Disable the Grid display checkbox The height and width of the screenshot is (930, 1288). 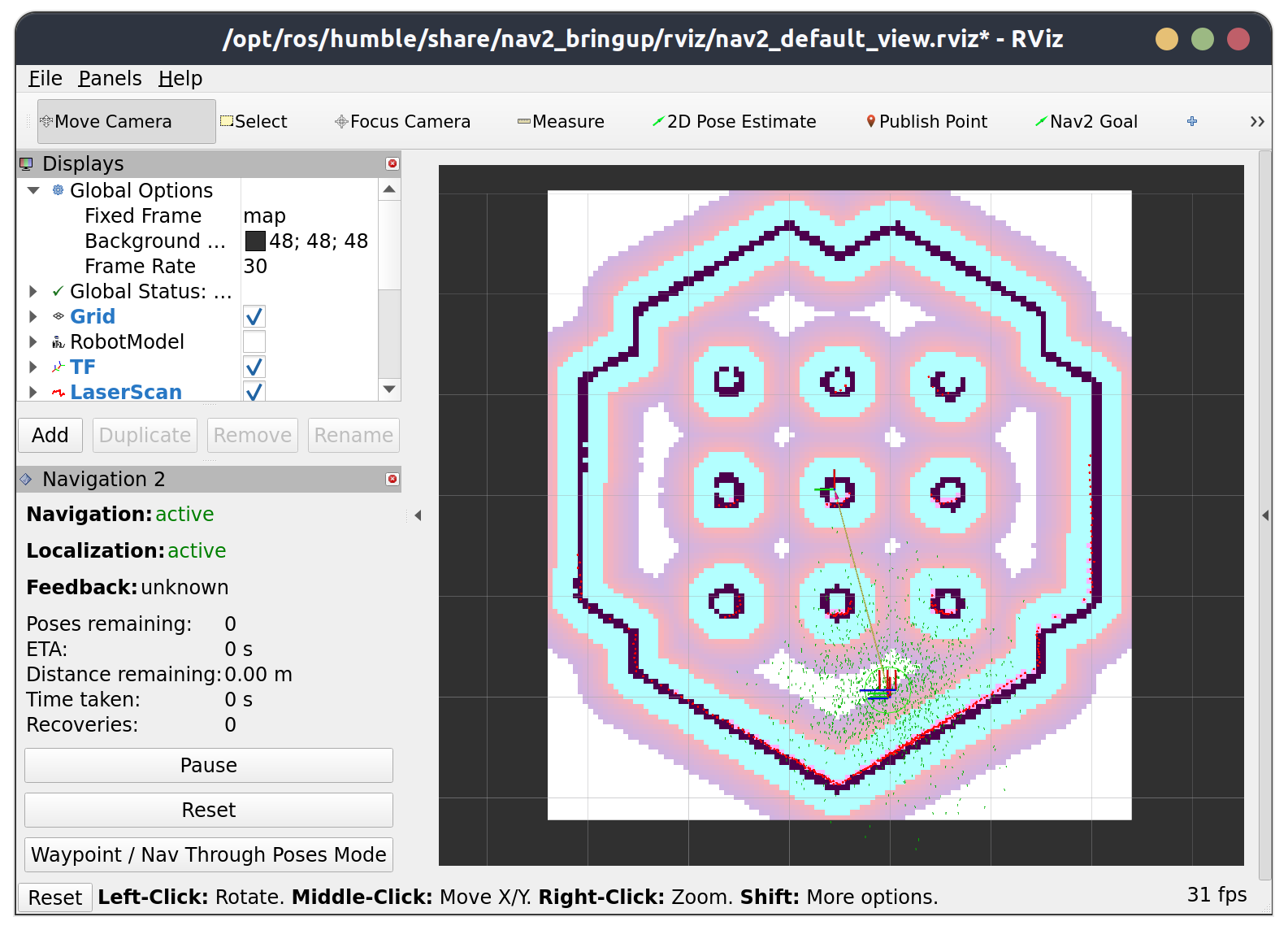click(254, 317)
